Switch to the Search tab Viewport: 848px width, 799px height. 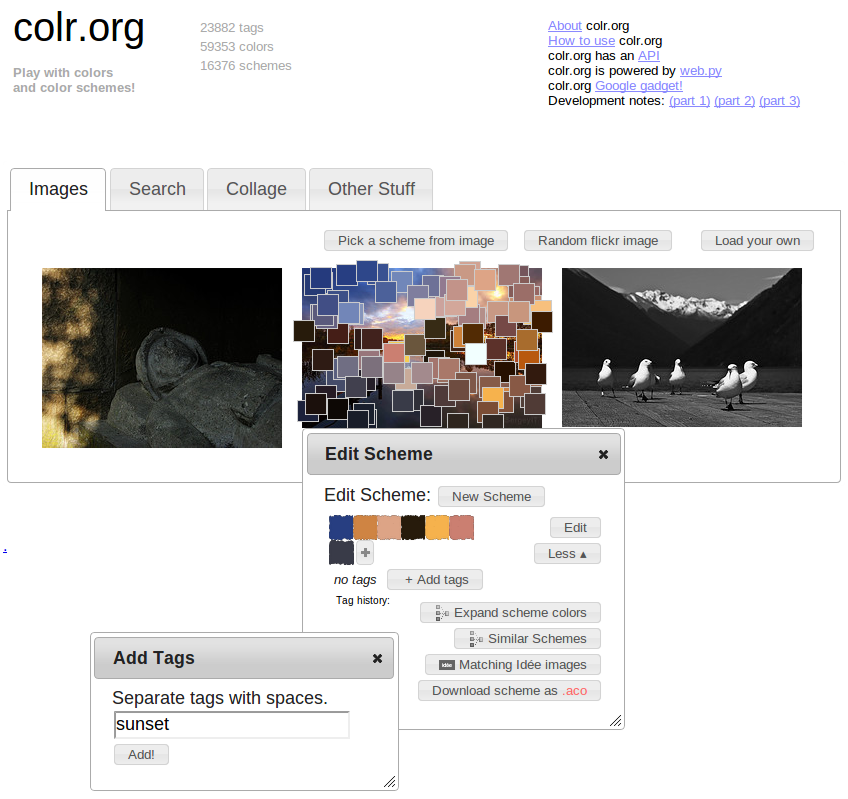(x=157, y=189)
